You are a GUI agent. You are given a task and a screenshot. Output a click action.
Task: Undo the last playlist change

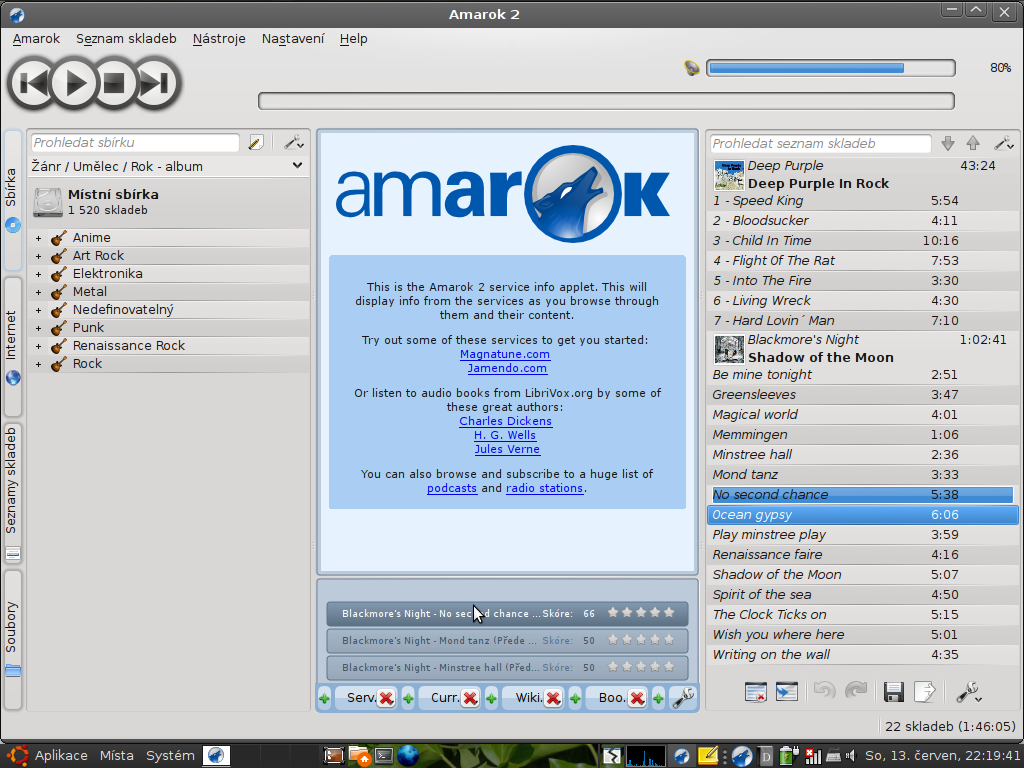pyautogui.click(x=825, y=690)
